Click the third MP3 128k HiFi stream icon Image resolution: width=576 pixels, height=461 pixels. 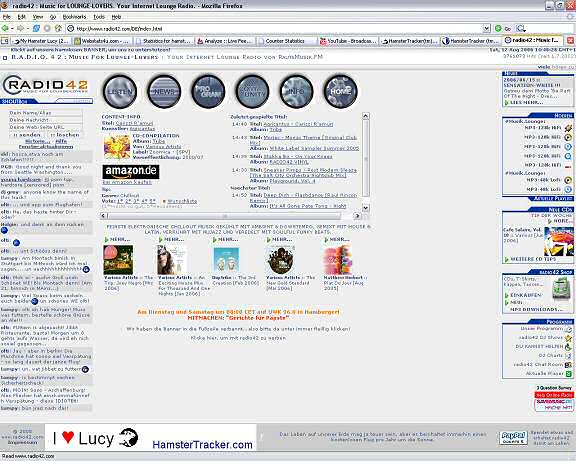click(x=568, y=147)
